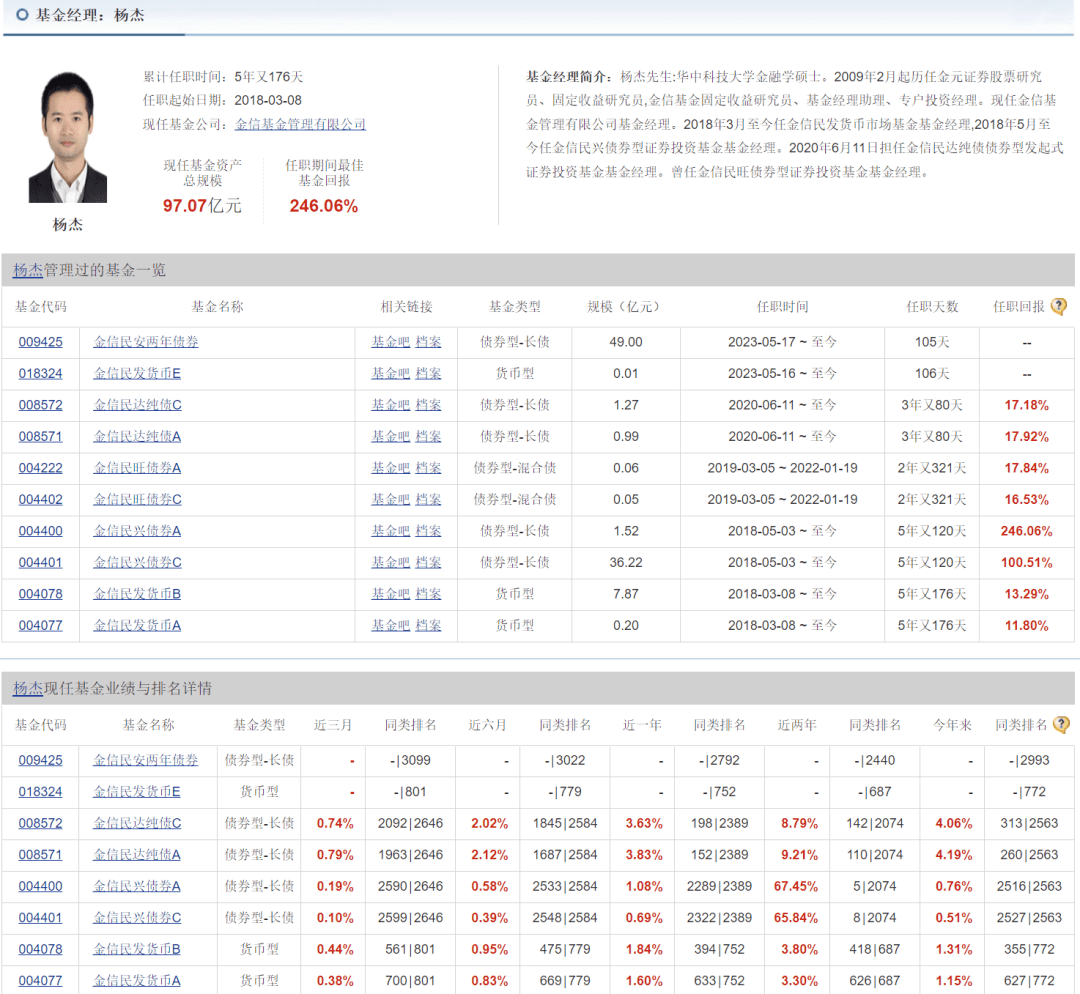Open fund code 004401 in managed funds table
Screen dimensions: 1080x994
tap(41, 563)
